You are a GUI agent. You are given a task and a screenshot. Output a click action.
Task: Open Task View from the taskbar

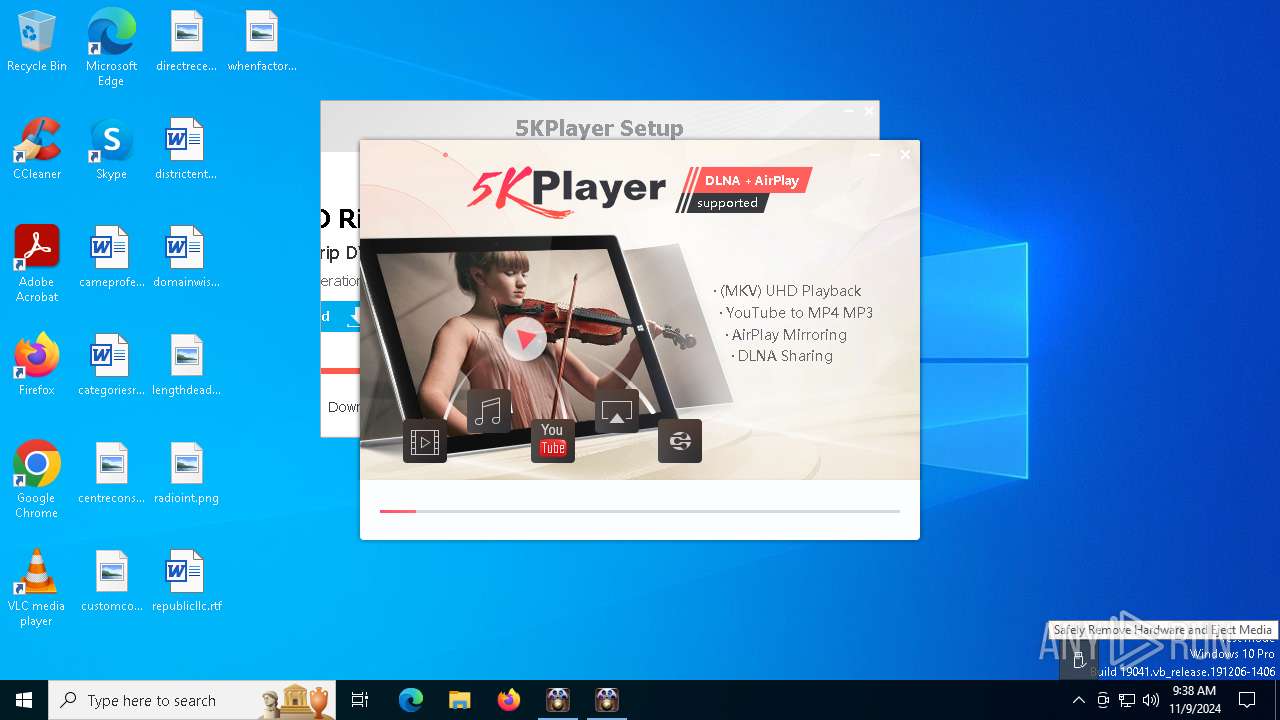tap(360, 700)
